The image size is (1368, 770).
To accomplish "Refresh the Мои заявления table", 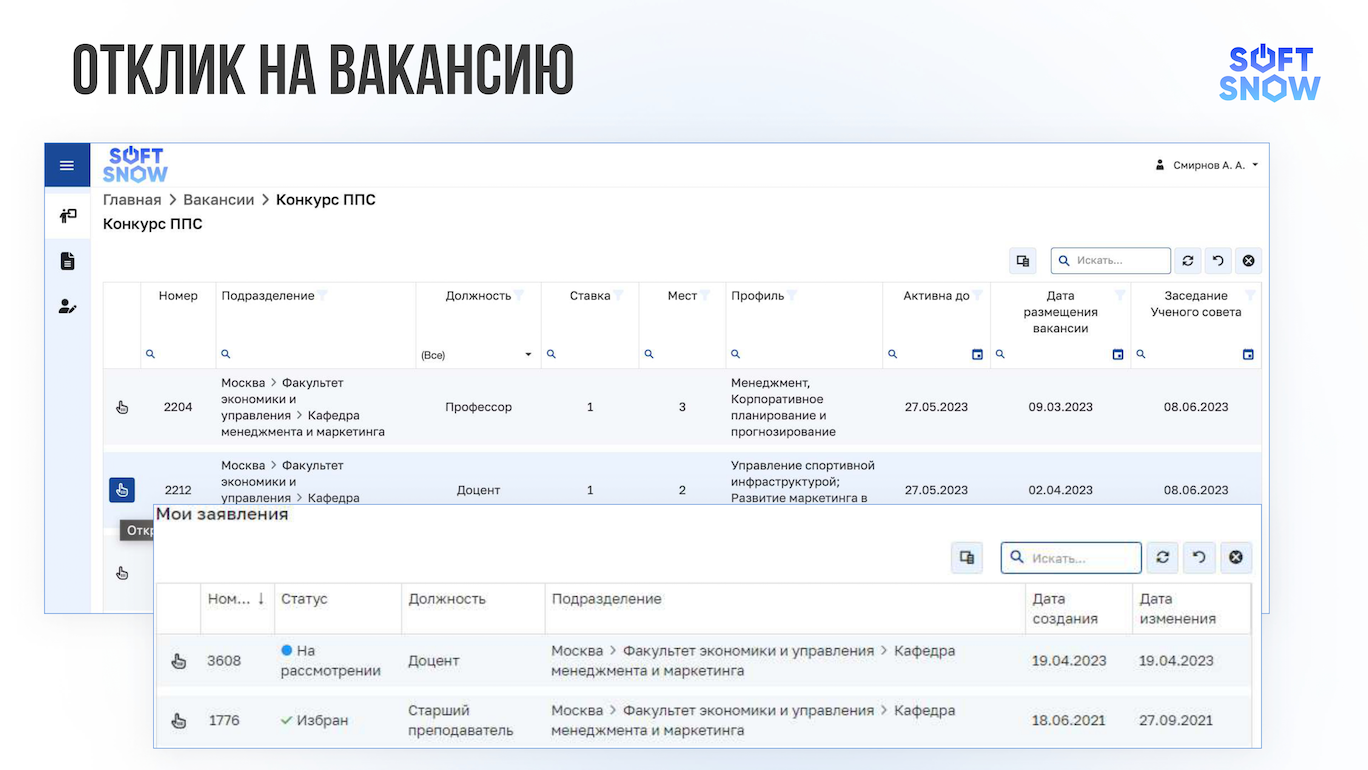I will coord(1162,558).
